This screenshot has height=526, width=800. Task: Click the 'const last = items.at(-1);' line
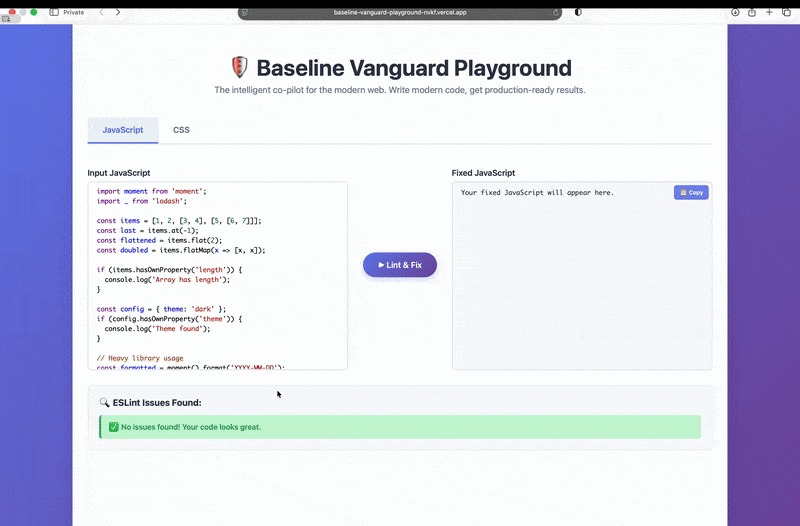pyautogui.click(x=147, y=231)
